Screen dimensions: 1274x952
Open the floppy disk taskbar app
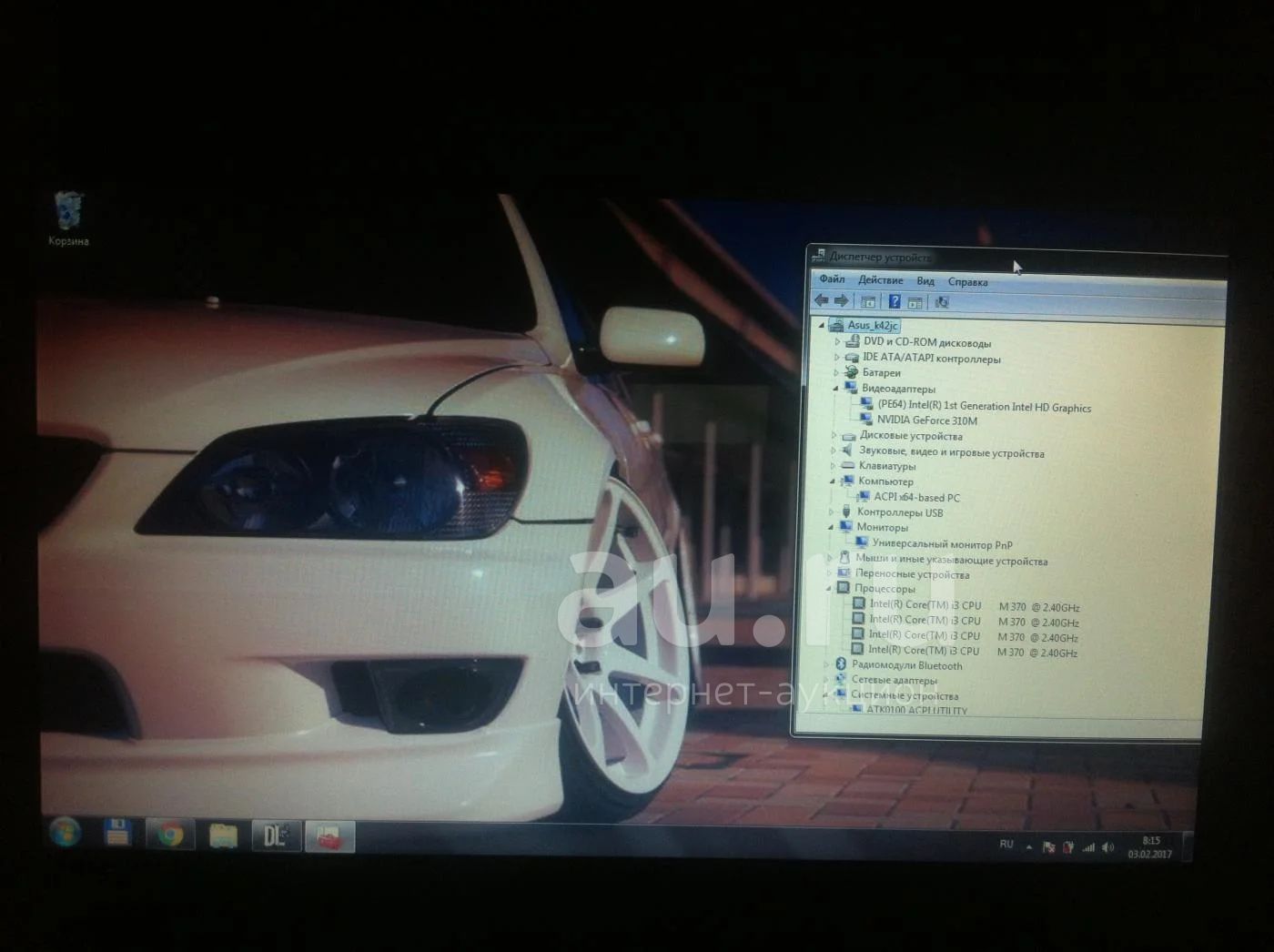point(117,833)
